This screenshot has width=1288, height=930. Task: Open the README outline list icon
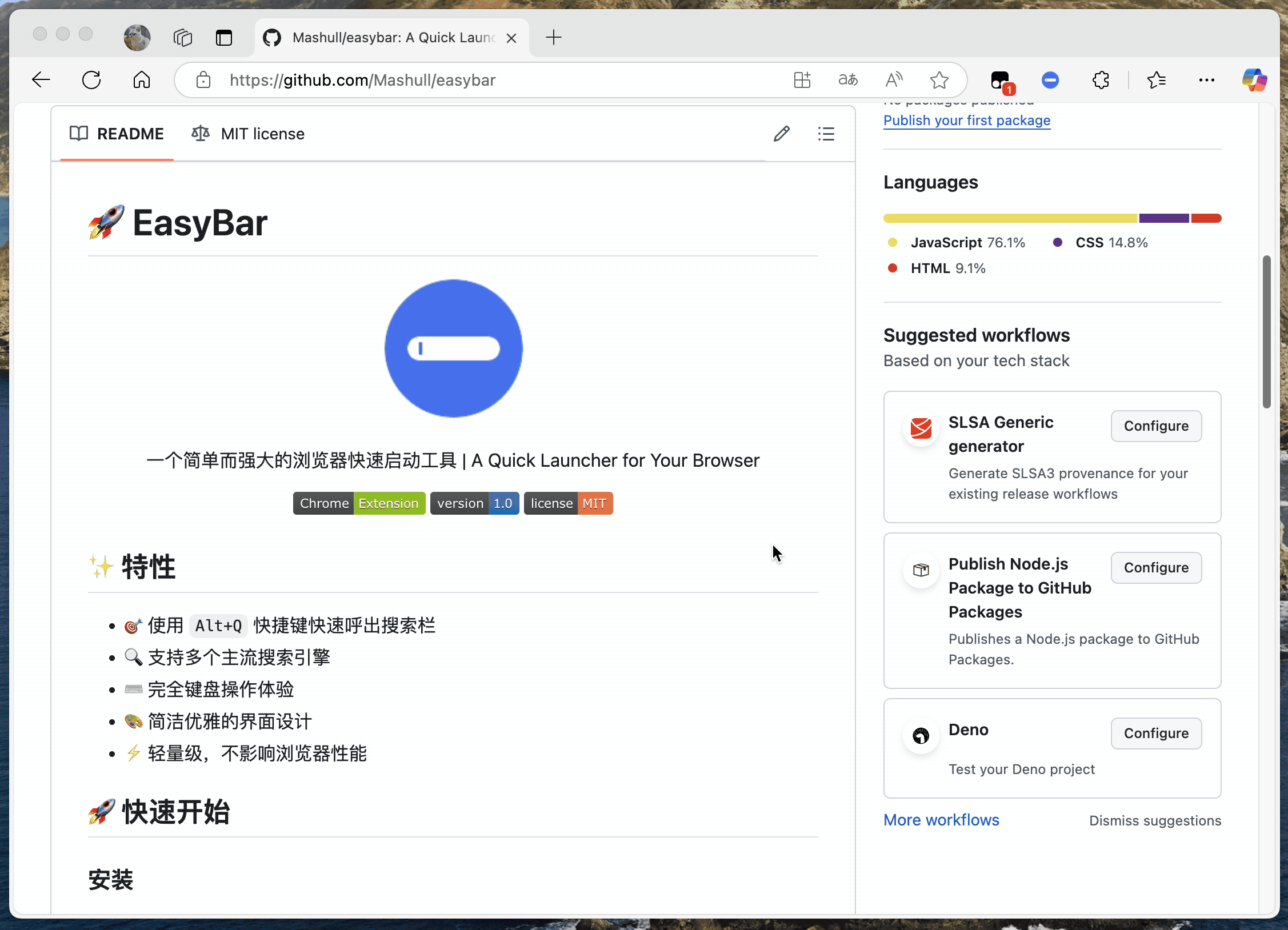coord(826,134)
